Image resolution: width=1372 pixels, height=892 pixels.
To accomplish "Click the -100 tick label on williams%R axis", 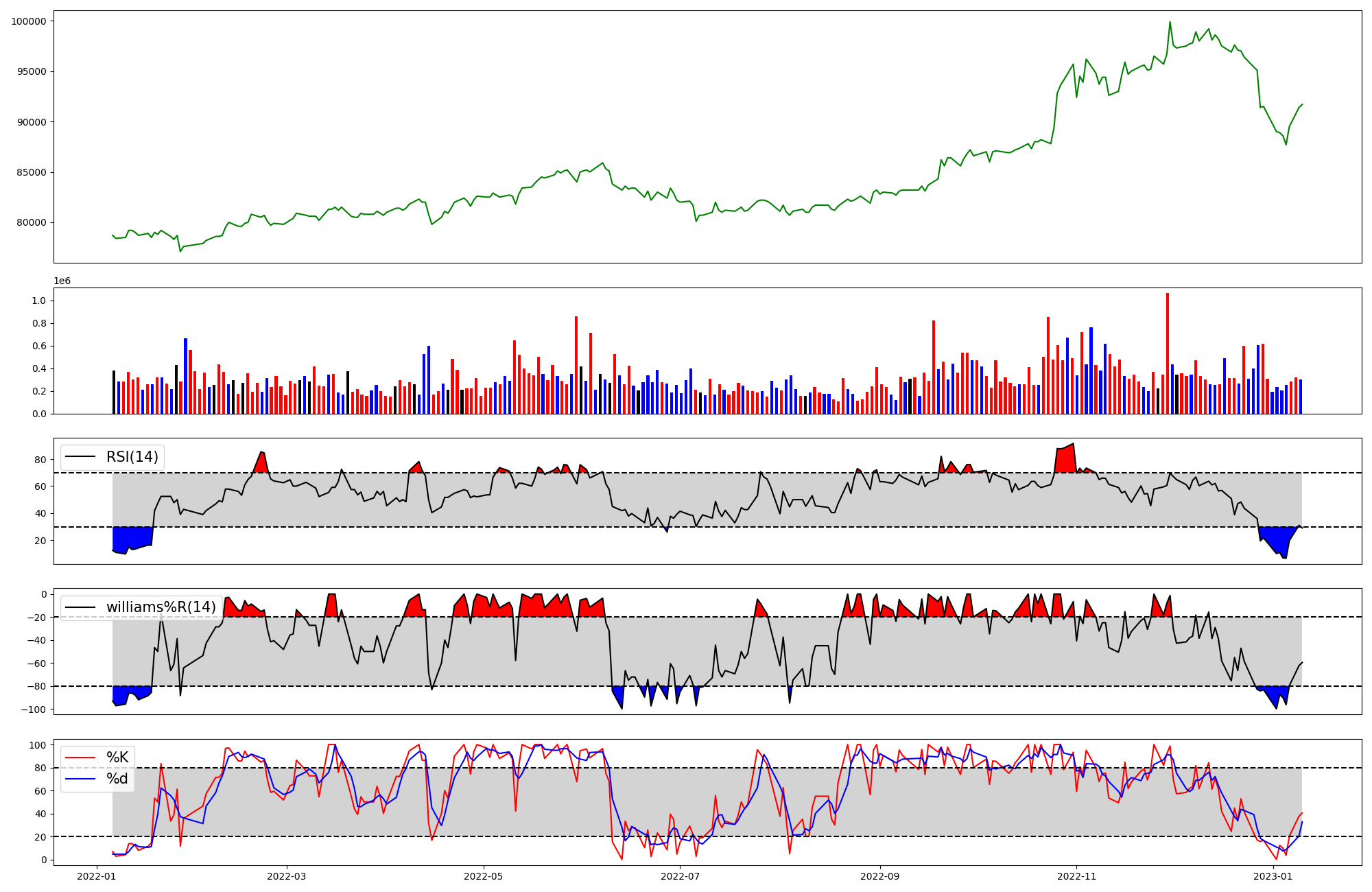I will coord(33,709).
